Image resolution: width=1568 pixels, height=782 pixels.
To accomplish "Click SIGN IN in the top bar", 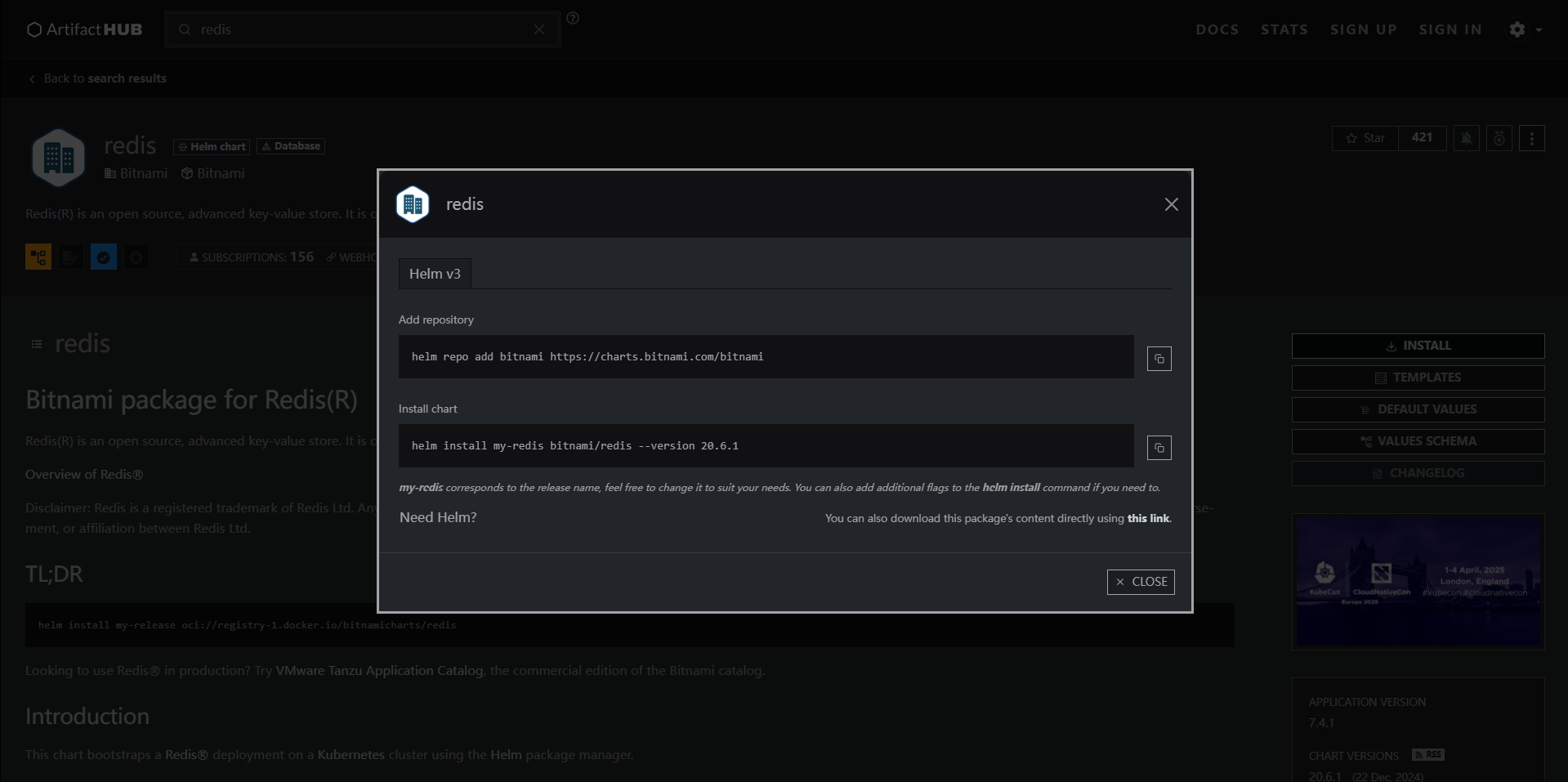I will tap(1450, 29).
